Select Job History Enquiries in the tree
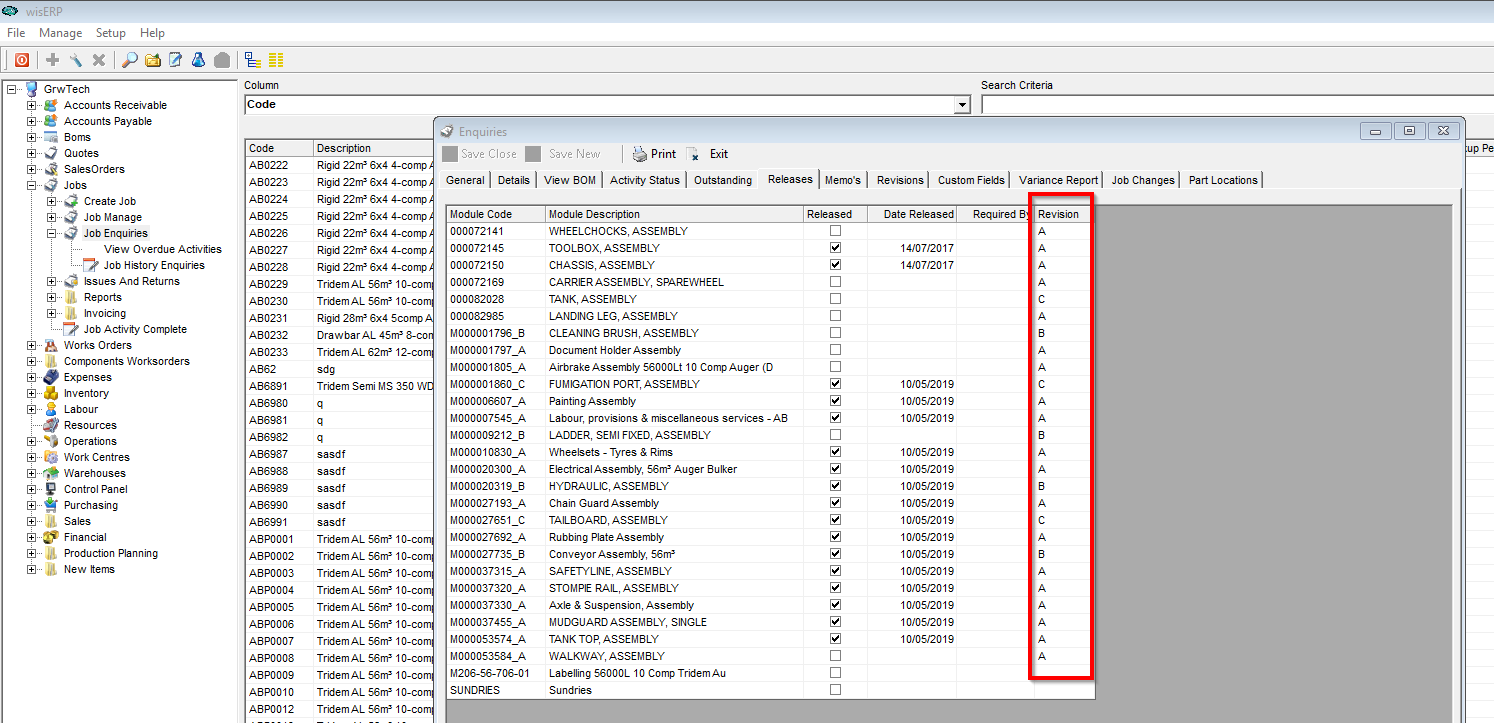1494x723 pixels. 154,265
